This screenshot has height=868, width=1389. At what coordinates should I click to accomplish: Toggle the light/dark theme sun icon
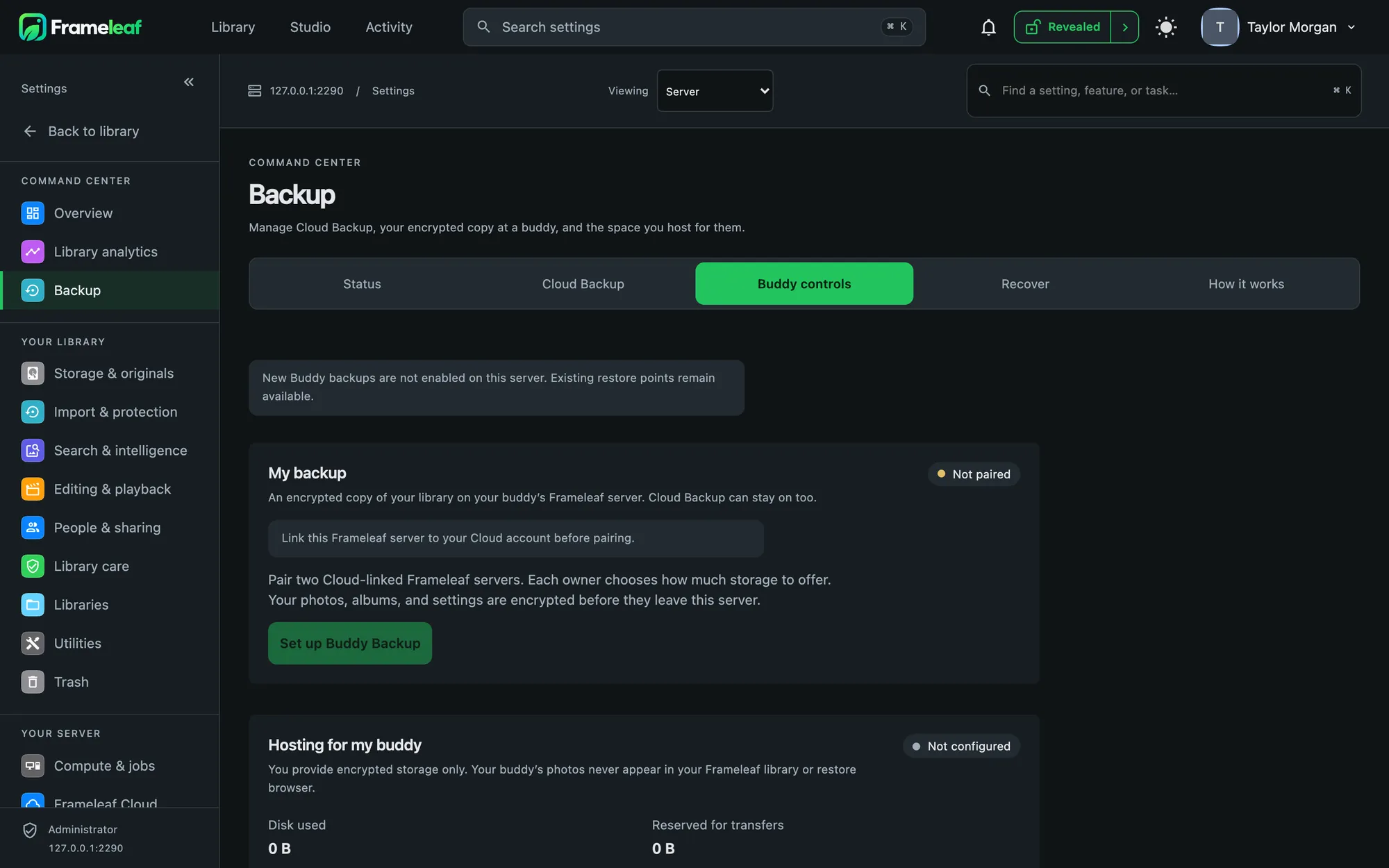click(x=1166, y=27)
